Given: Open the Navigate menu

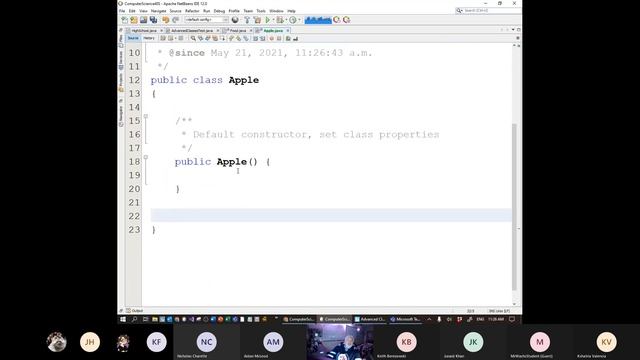Looking at the screenshot, I should point(158,11).
